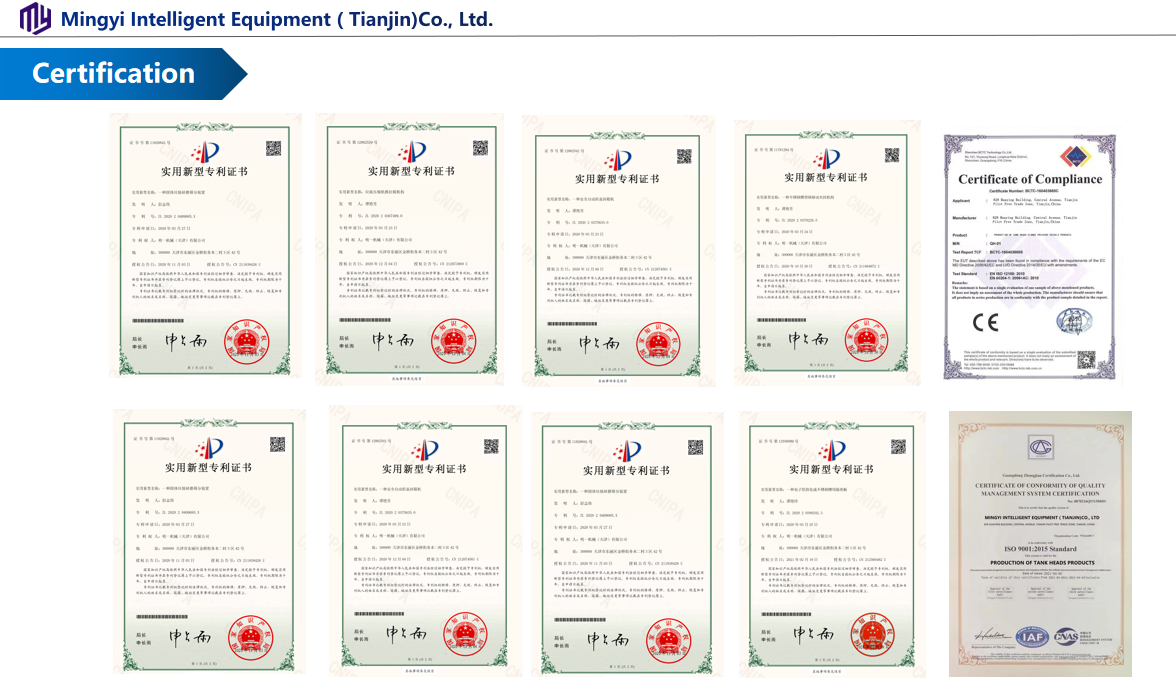Open the first patent certificate in bottom row
The image size is (1176, 699).
[209, 542]
